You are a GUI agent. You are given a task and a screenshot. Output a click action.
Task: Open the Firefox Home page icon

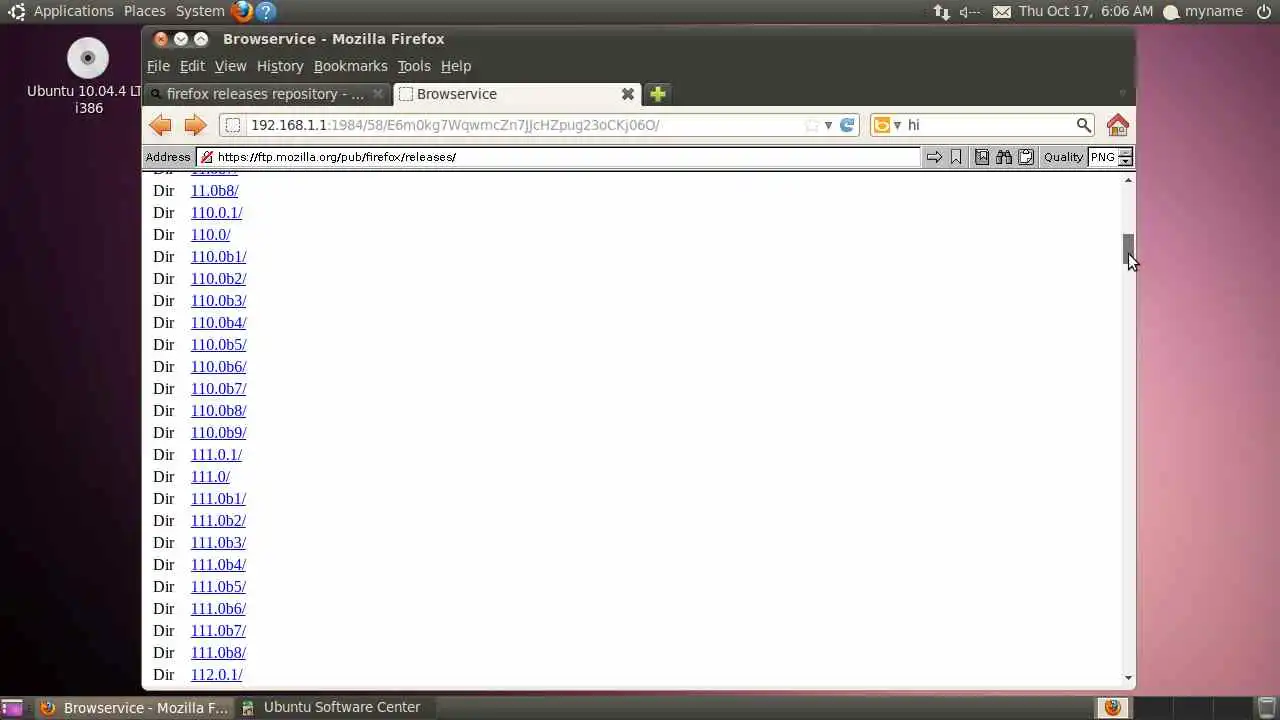click(x=1118, y=125)
